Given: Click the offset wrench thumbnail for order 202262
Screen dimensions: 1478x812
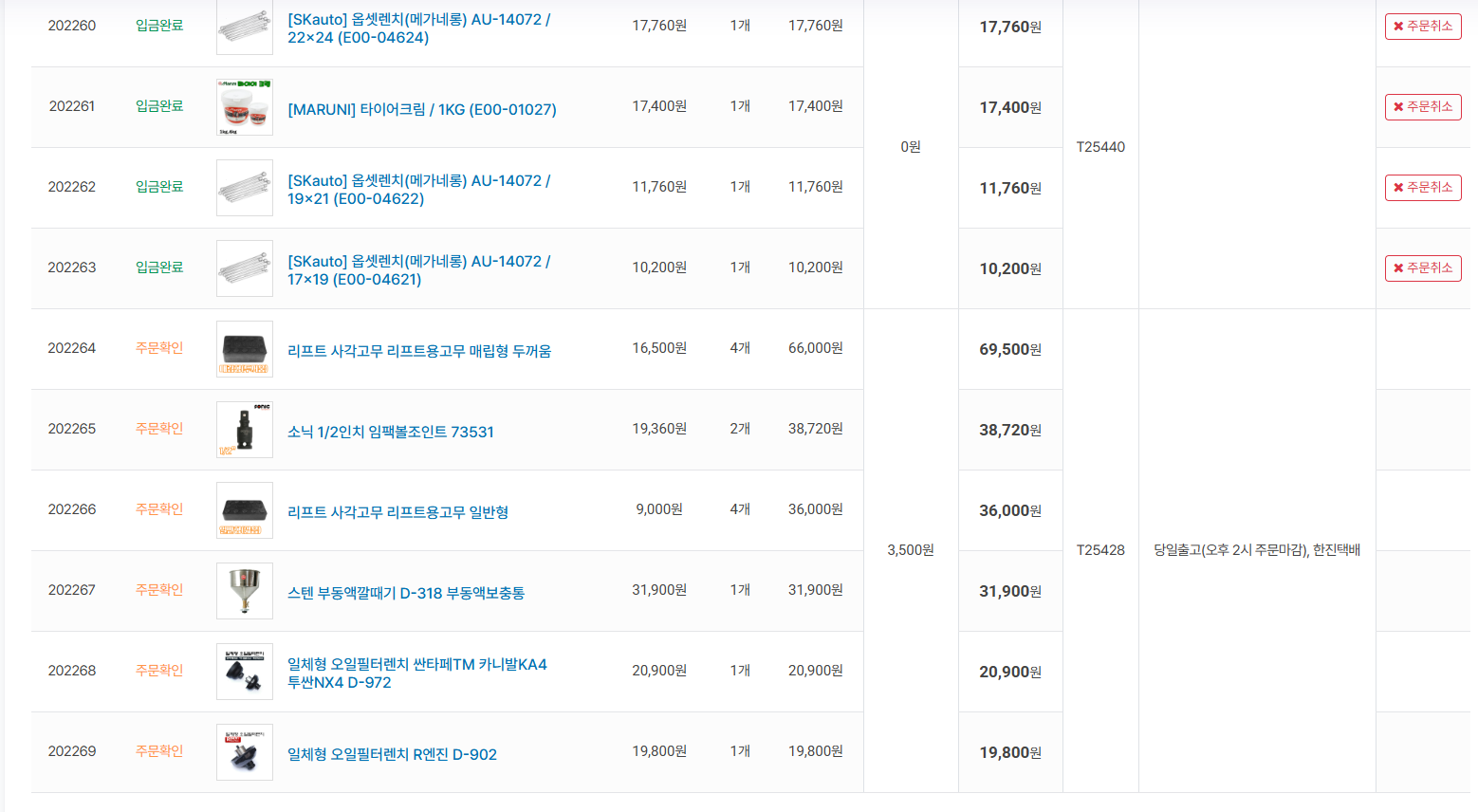Looking at the screenshot, I should (x=245, y=188).
